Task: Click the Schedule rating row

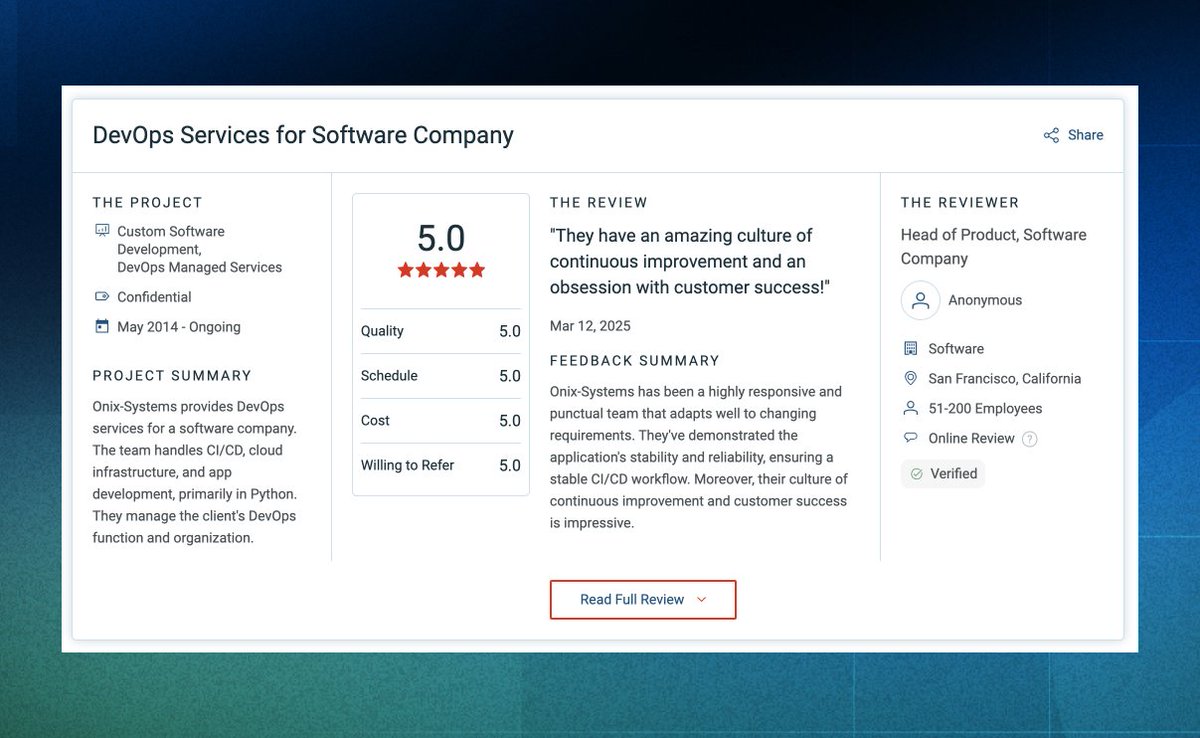Action: 441,376
